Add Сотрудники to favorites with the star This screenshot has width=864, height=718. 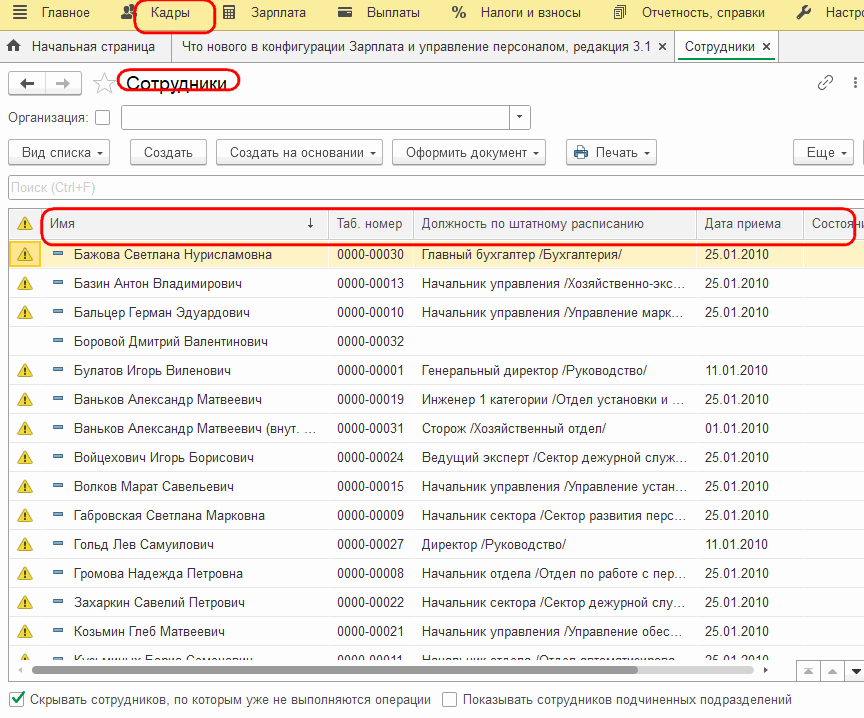click(x=103, y=83)
